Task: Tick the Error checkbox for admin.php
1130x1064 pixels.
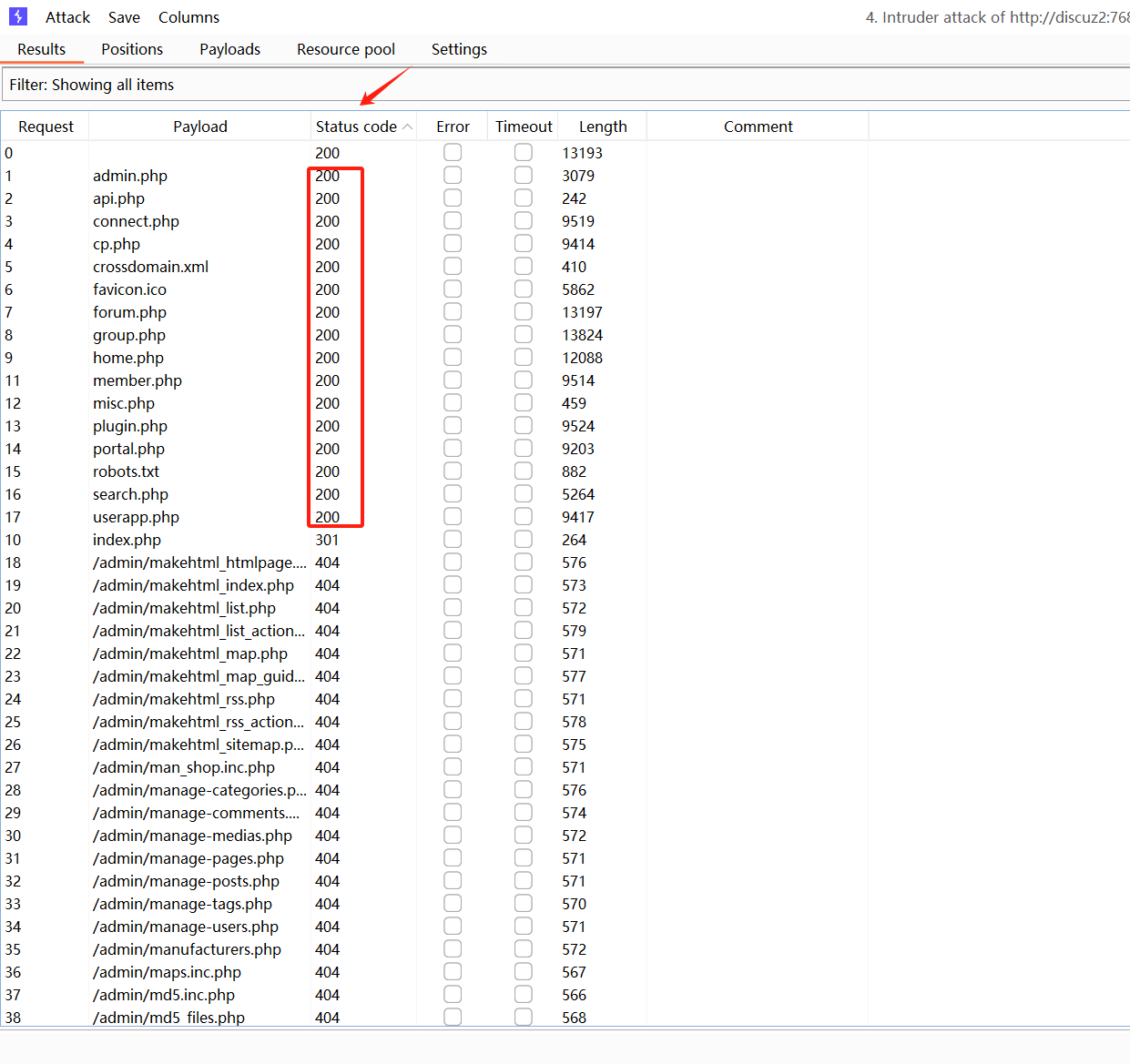Action: (453, 175)
